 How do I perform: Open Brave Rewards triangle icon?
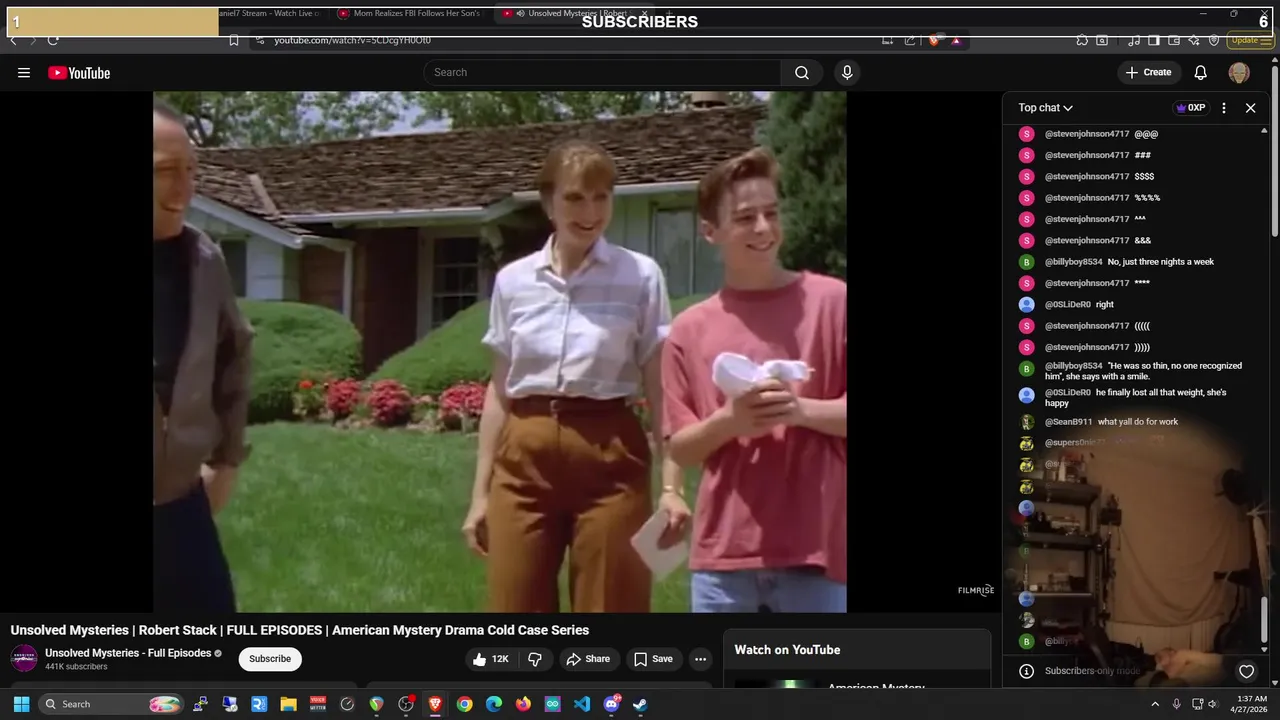[956, 40]
